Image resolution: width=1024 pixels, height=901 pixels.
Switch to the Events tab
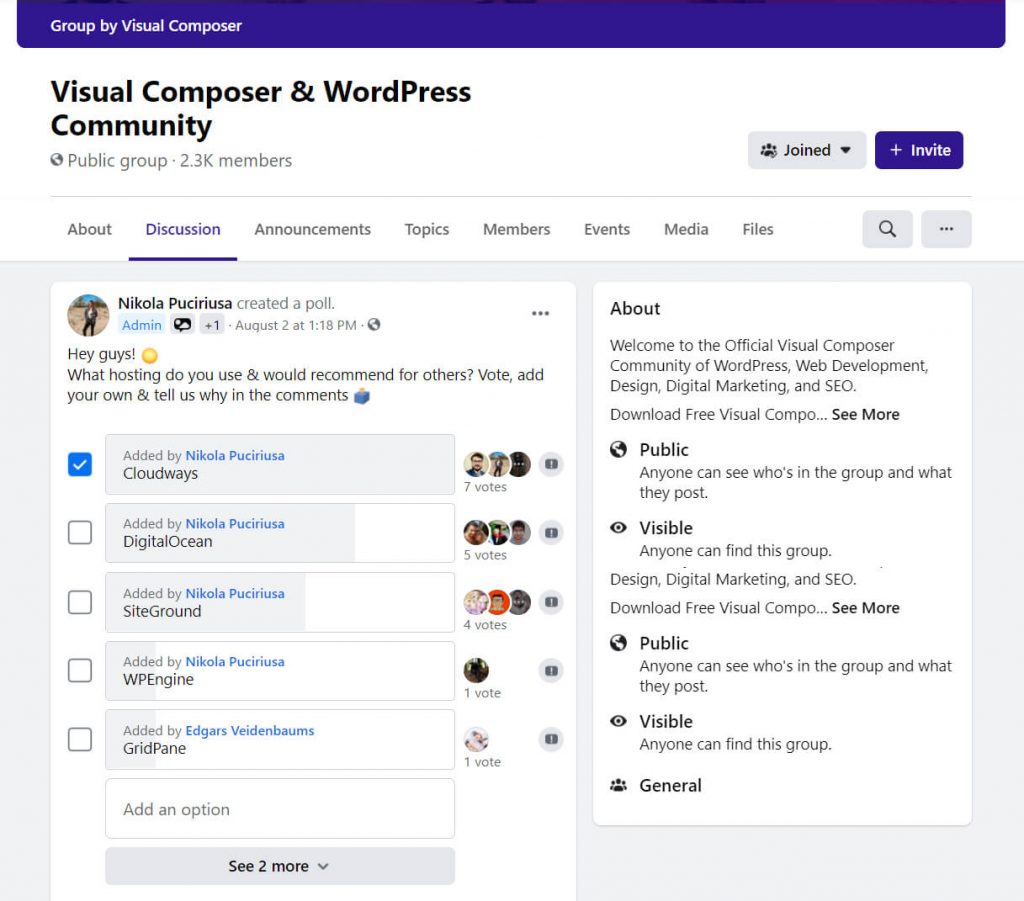point(607,229)
